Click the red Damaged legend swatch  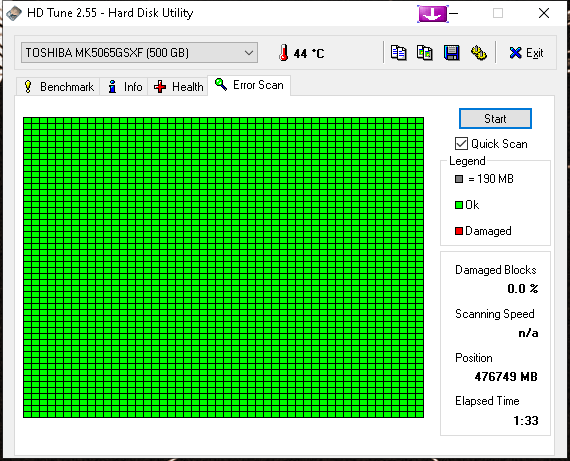tap(459, 231)
